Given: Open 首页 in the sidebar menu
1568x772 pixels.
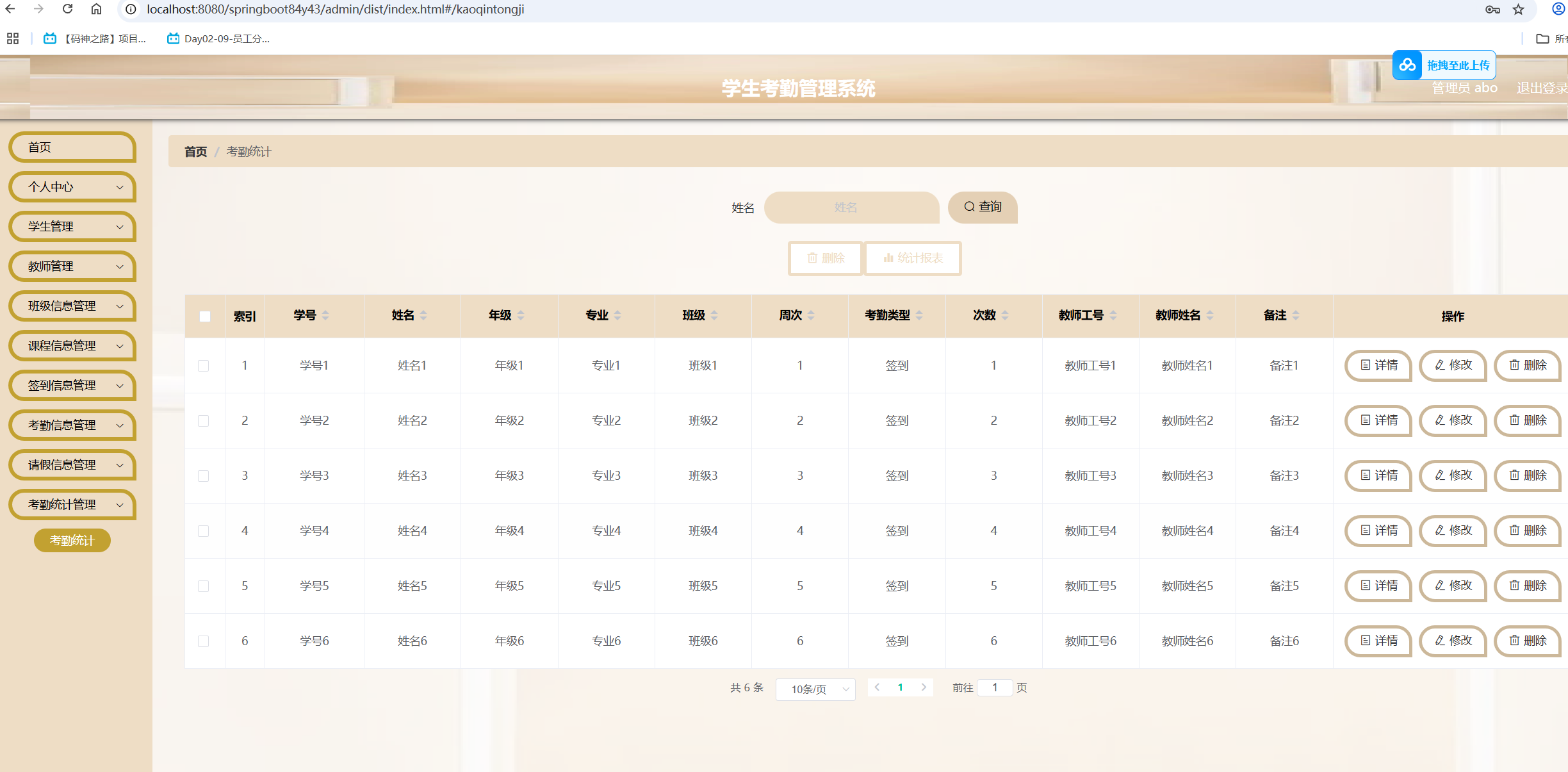Looking at the screenshot, I should click(73, 147).
